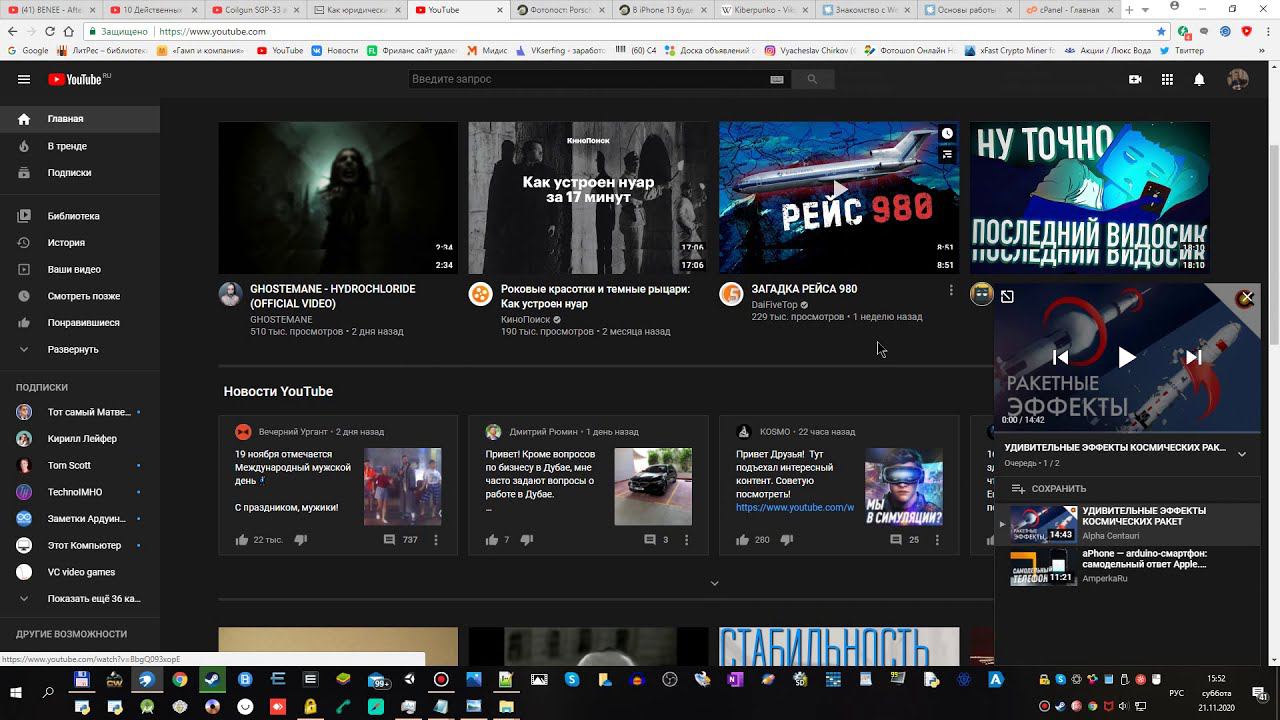Open Понравившиеся playlist
The image size is (1280, 720).
coord(80,323)
